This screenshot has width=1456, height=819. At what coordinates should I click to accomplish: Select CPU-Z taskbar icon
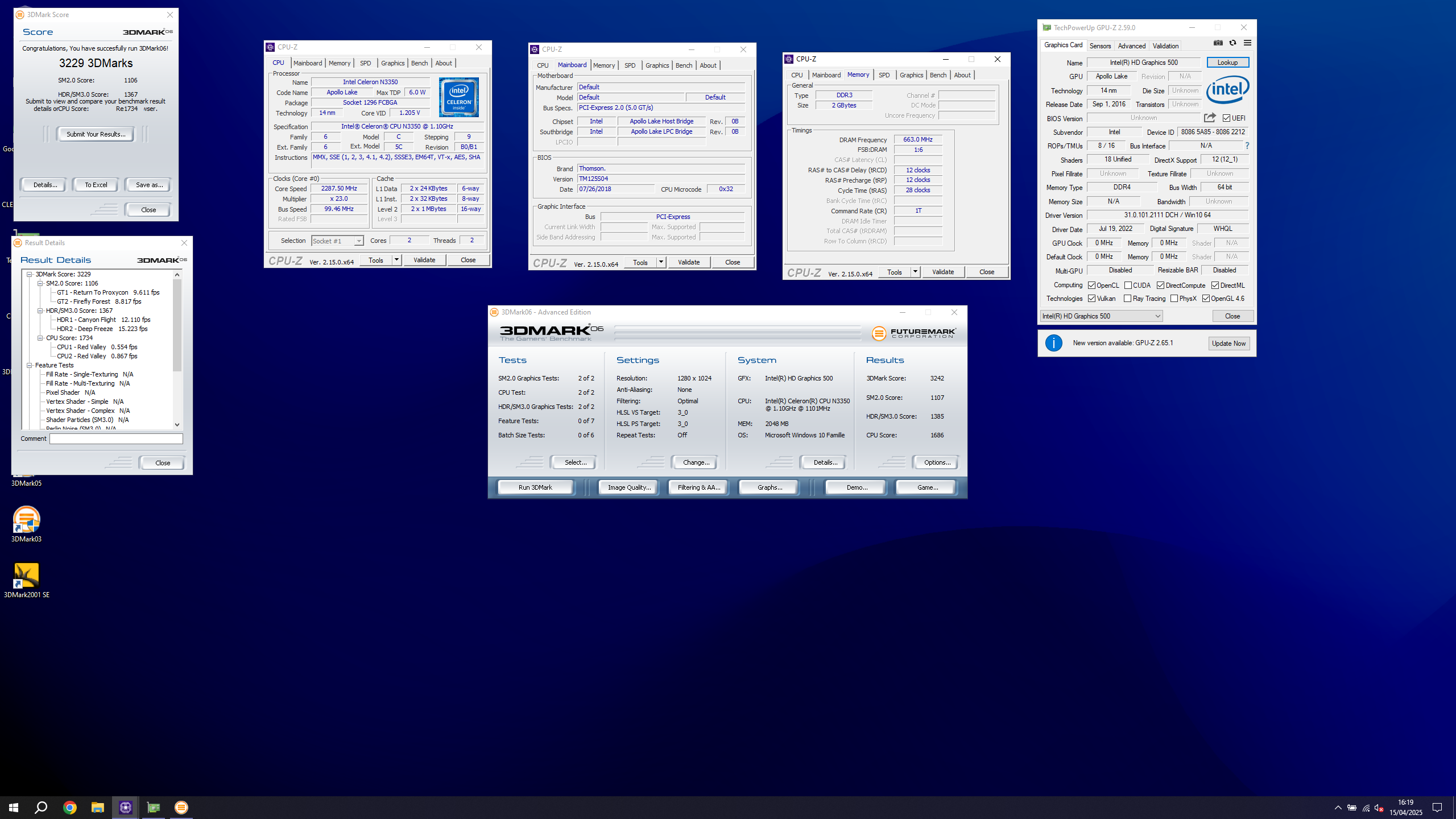pyautogui.click(x=125, y=807)
